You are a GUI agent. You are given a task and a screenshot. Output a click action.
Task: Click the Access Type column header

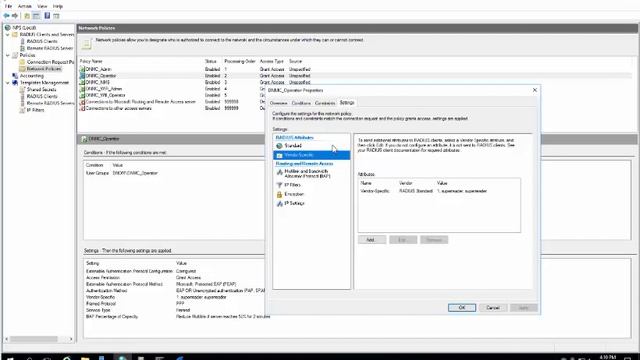point(271,61)
